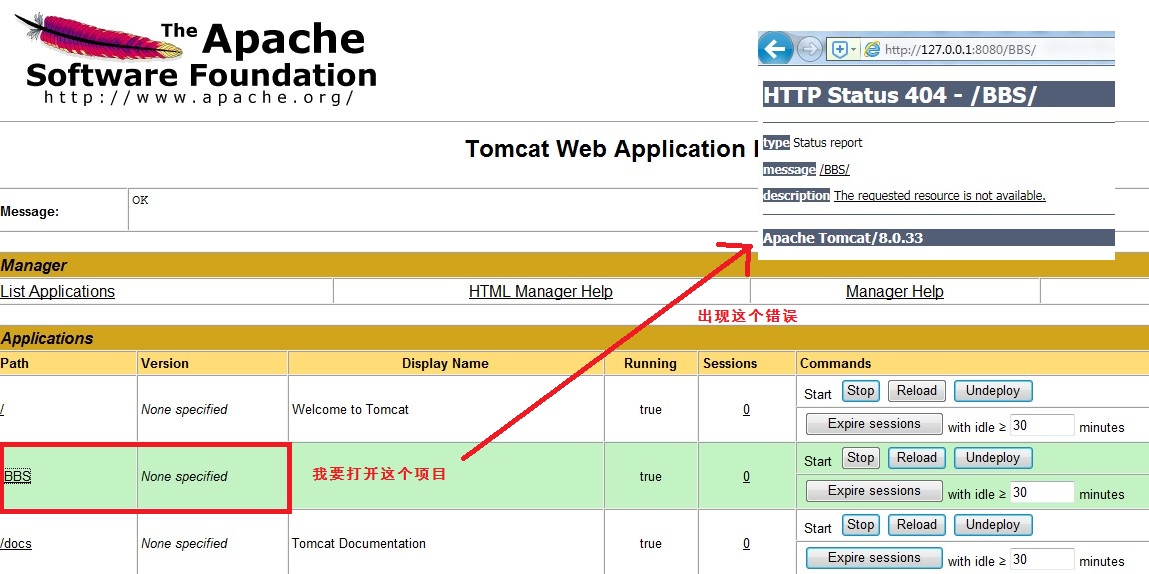Click idle minutes field in BBS row
This screenshot has height=574, width=1149.
click(x=1042, y=492)
